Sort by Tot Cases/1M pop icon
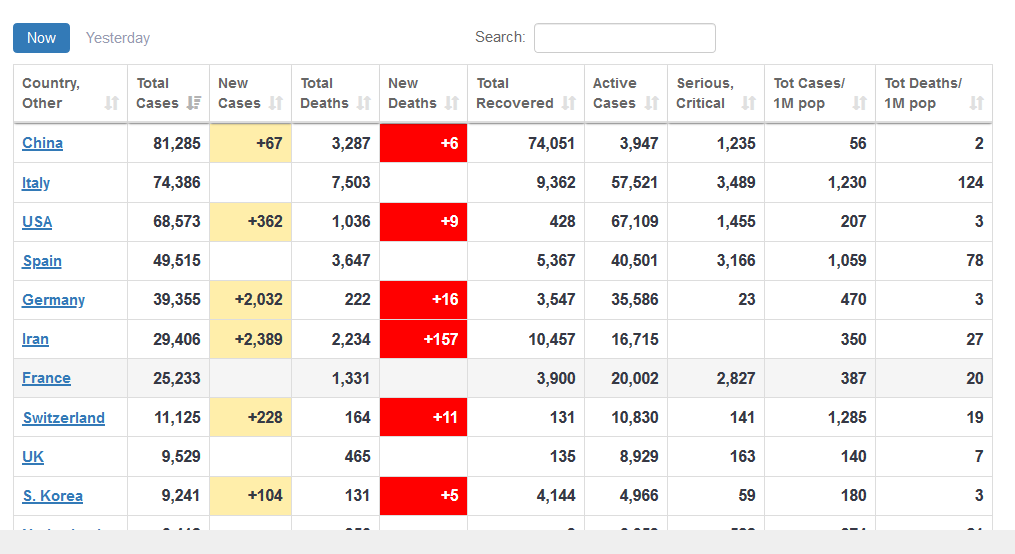 coord(860,103)
